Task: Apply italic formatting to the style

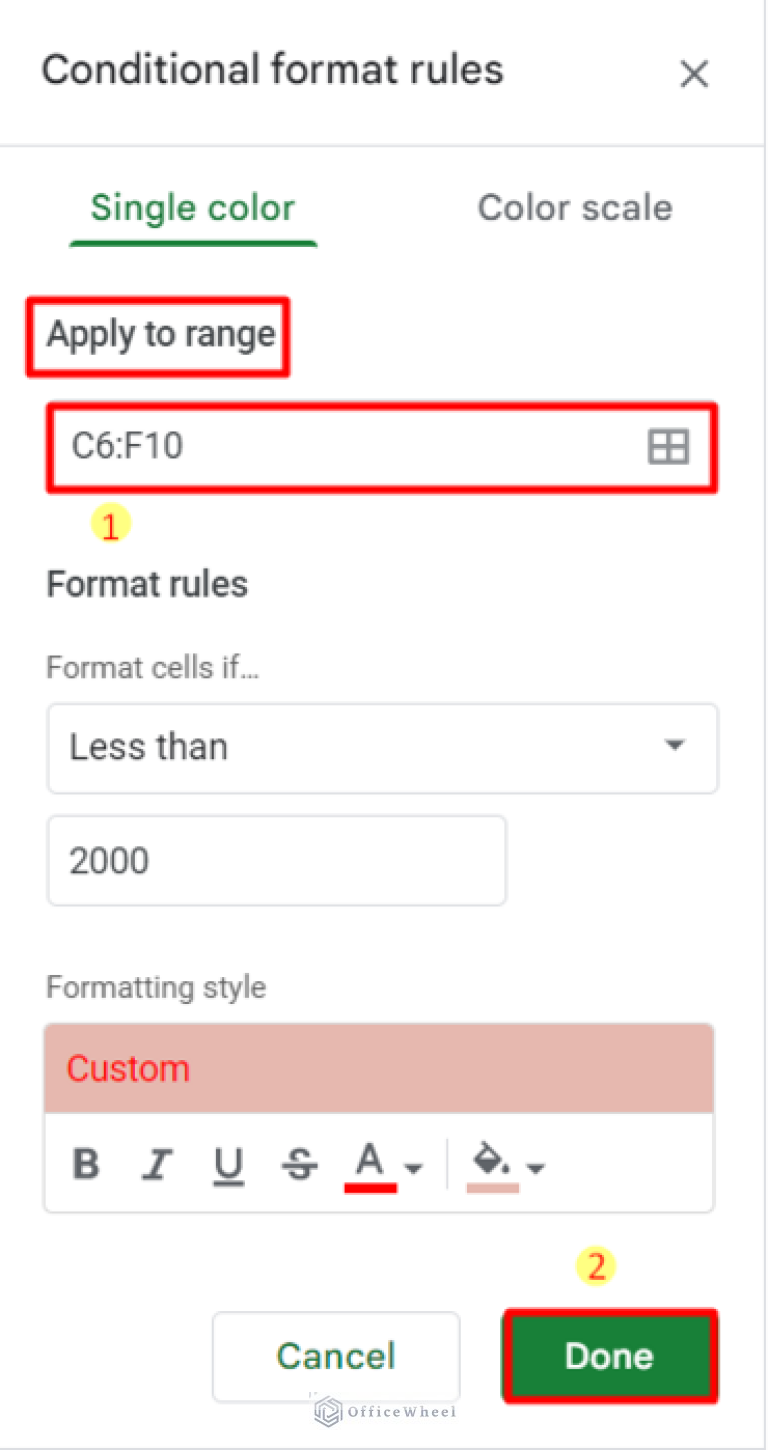Action: (157, 1163)
